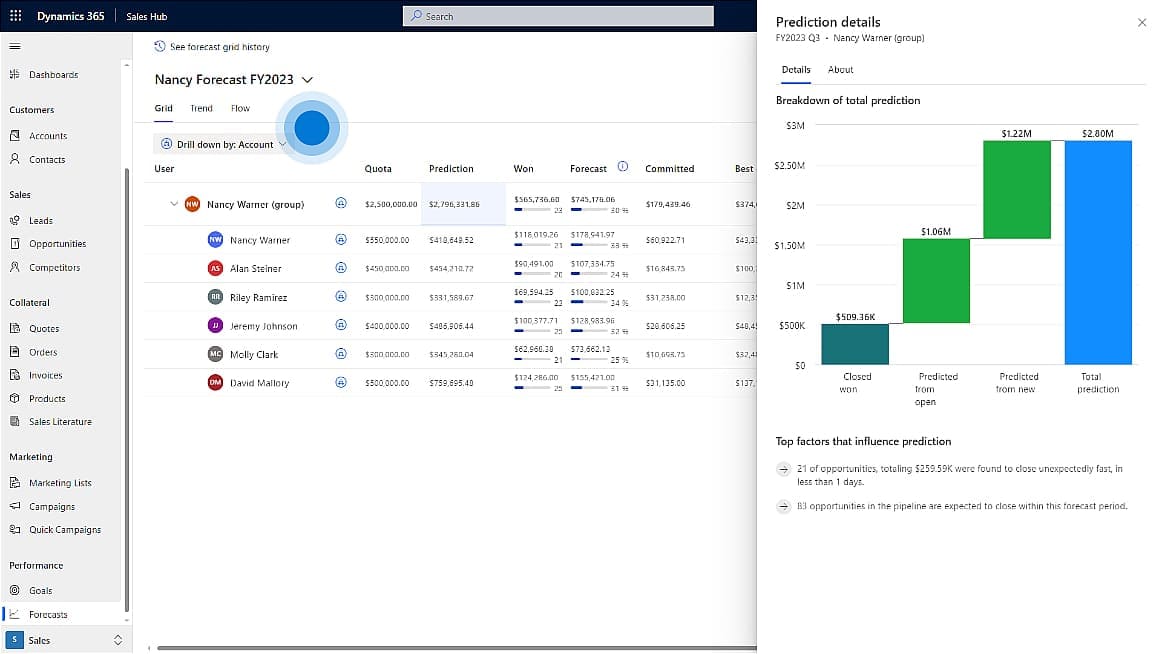Click the Nancy Warner individual row name
Screen dimensions: 1162x654
click(260, 240)
